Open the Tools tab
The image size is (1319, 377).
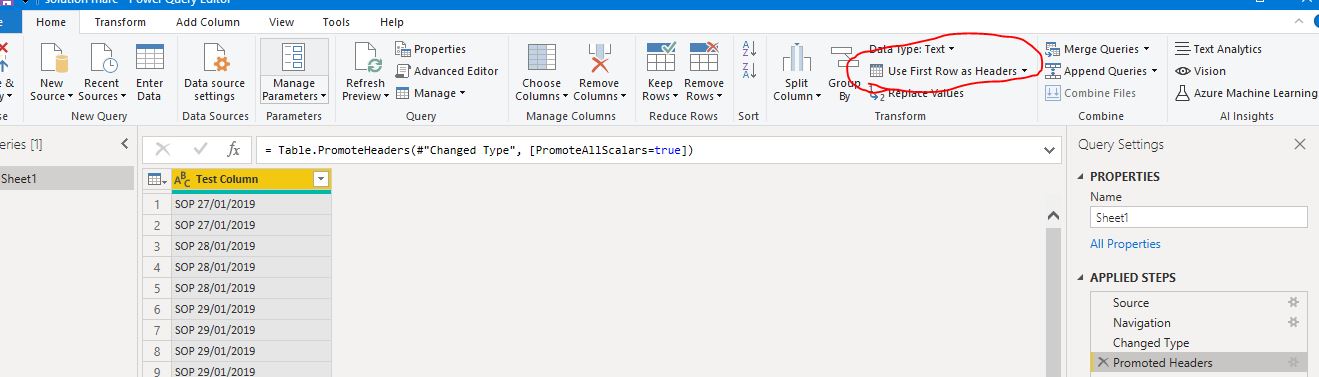(x=336, y=21)
